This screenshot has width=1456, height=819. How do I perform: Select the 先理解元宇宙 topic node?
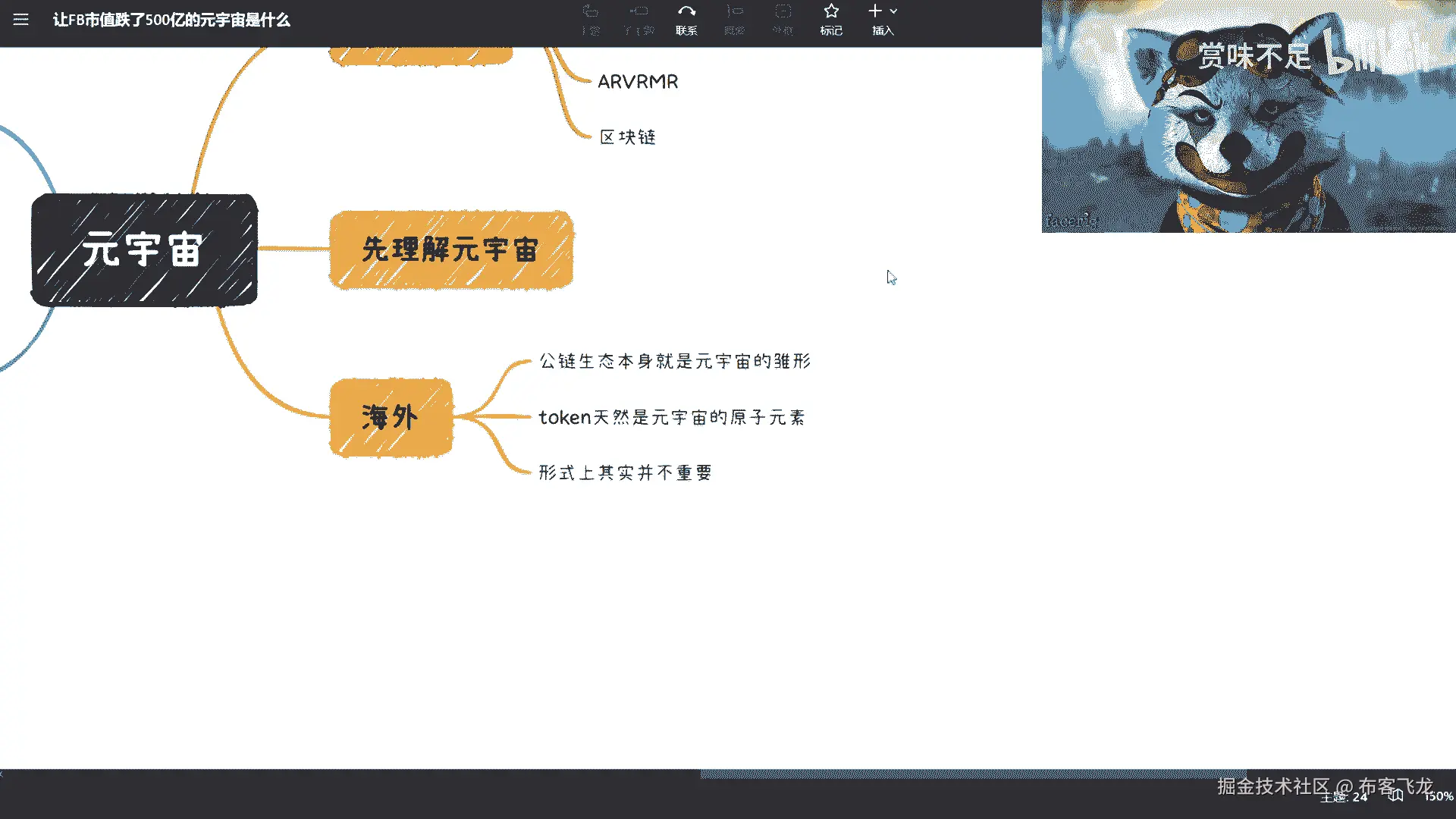pyautogui.click(x=450, y=250)
